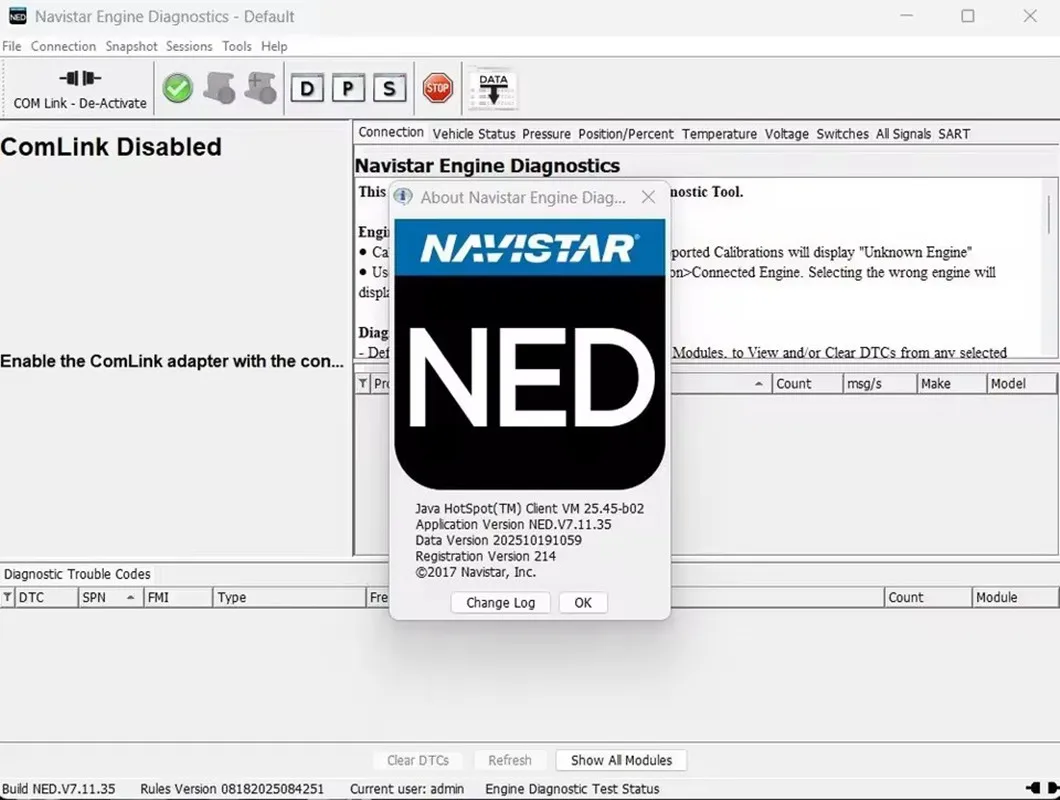Open the File menu
Image resolution: width=1060 pixels, height=800 pixels.
click(x=11, y=46)
